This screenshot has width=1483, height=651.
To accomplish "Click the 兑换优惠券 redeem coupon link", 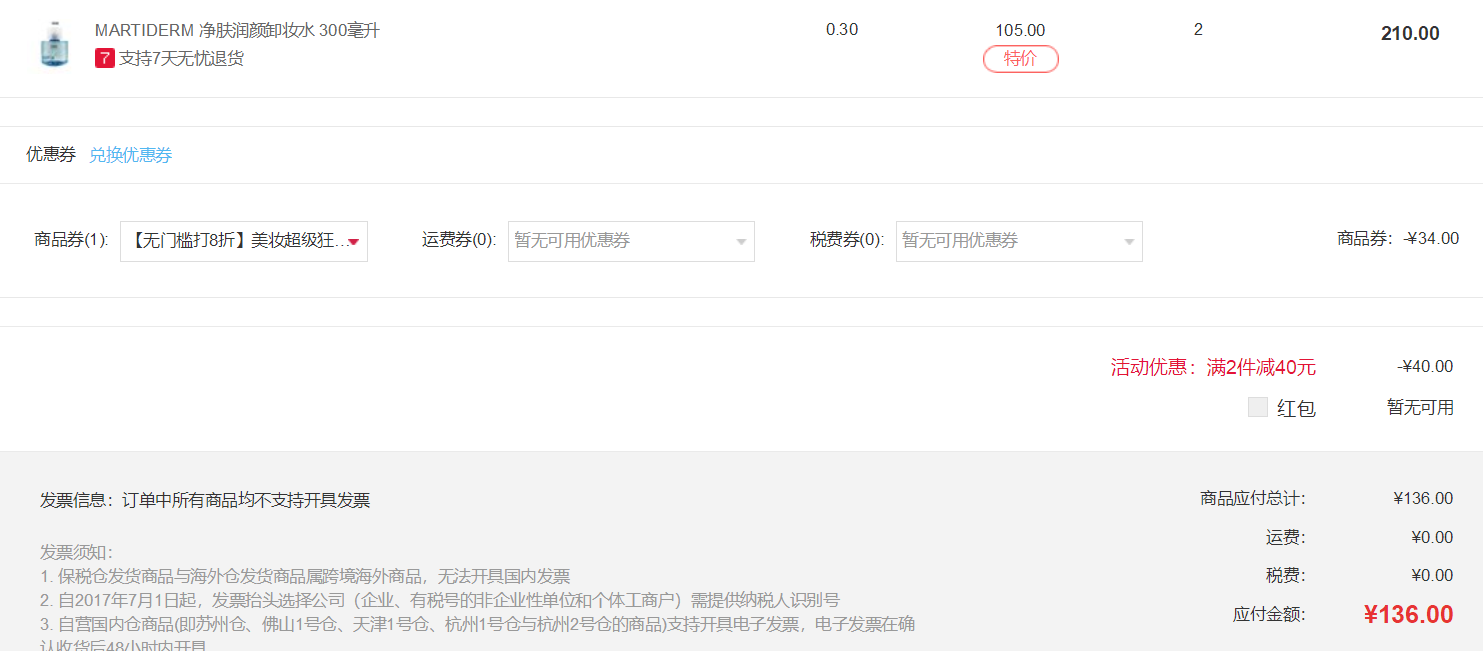I will [130, 155].
